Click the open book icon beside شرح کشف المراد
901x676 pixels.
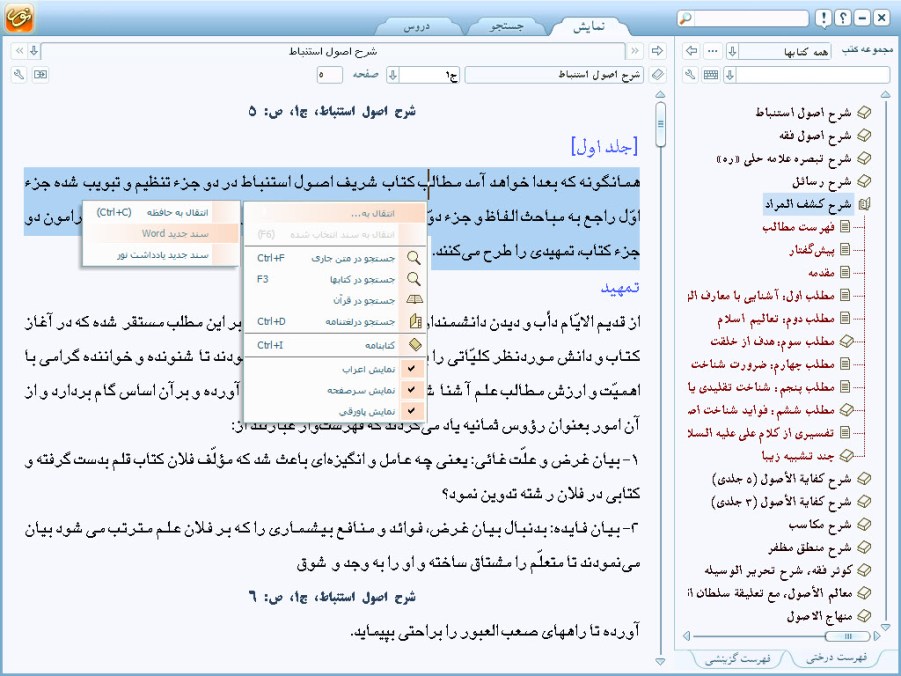[864, 204]
